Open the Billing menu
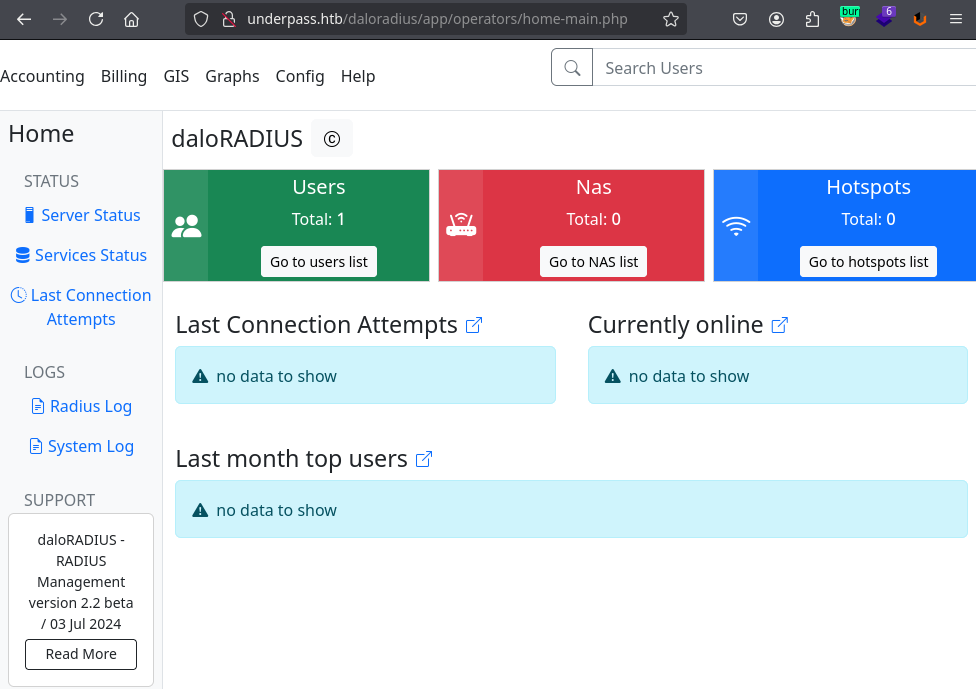This screenshot has width=976, height=689. point(124,76)
